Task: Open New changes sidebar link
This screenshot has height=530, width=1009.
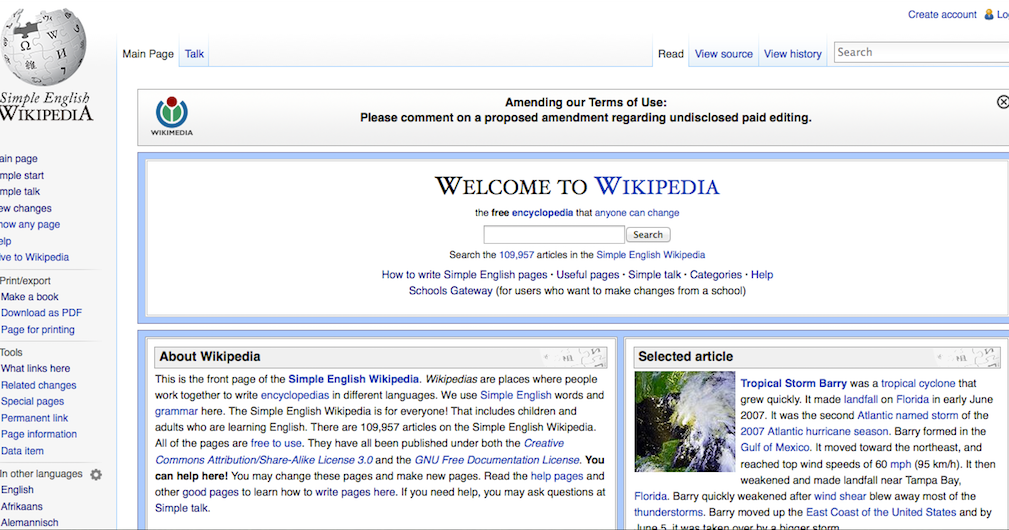Action: pos(26,208)
